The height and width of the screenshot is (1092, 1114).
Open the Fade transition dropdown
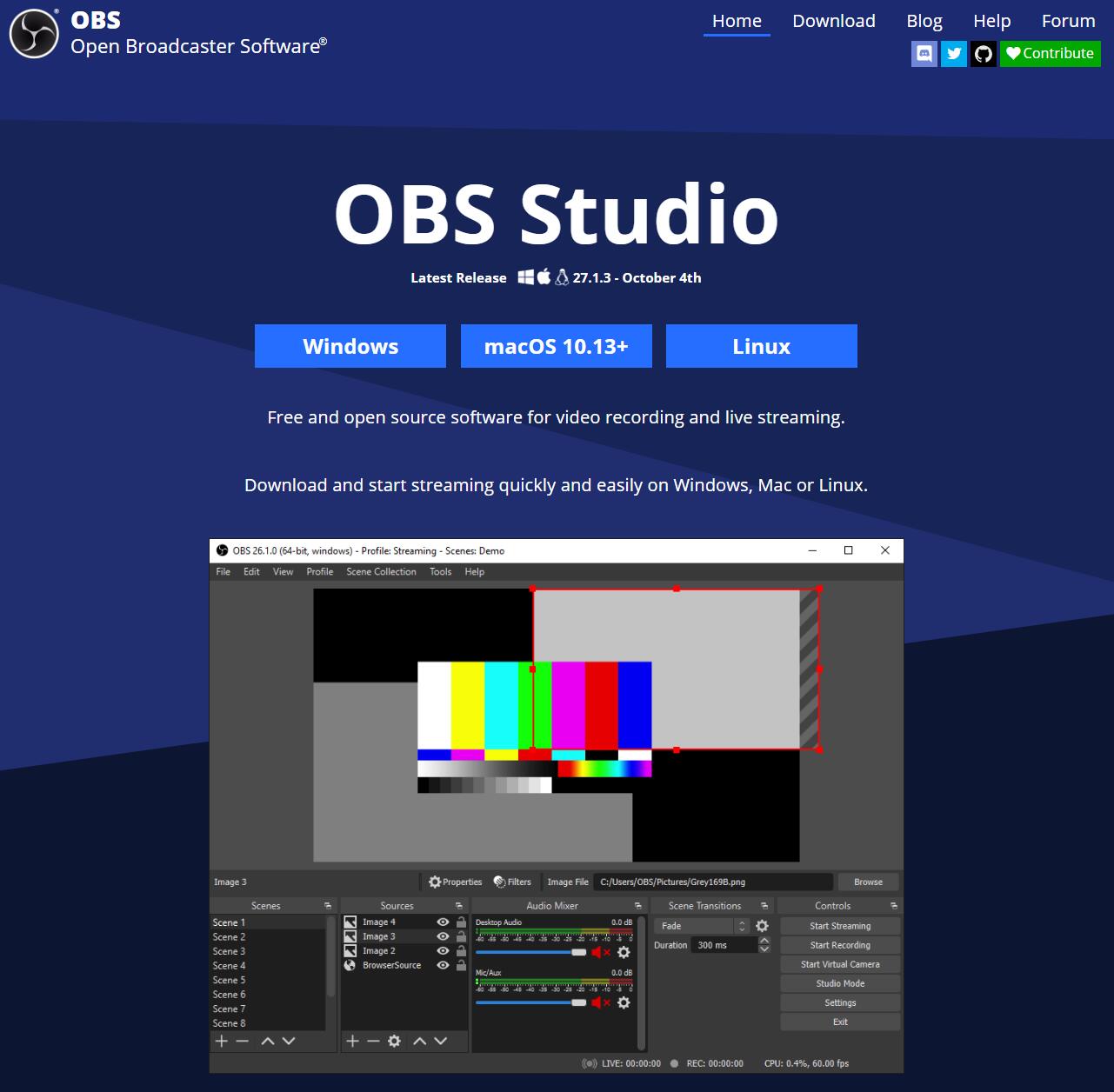tap(702, 926)
